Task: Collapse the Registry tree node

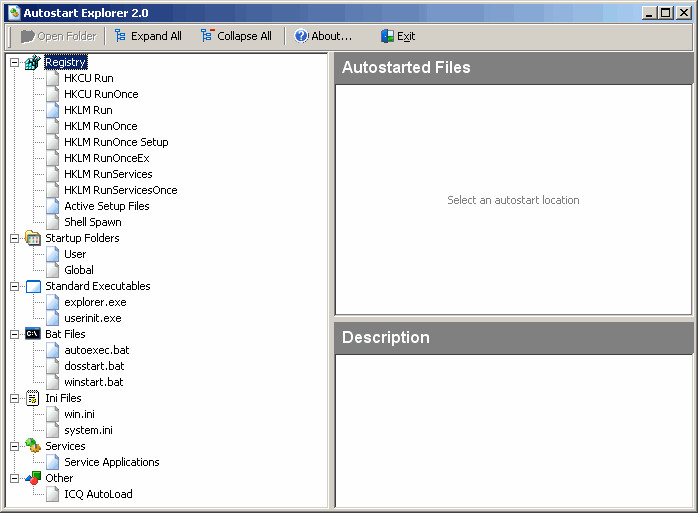Action: [15, 62]
